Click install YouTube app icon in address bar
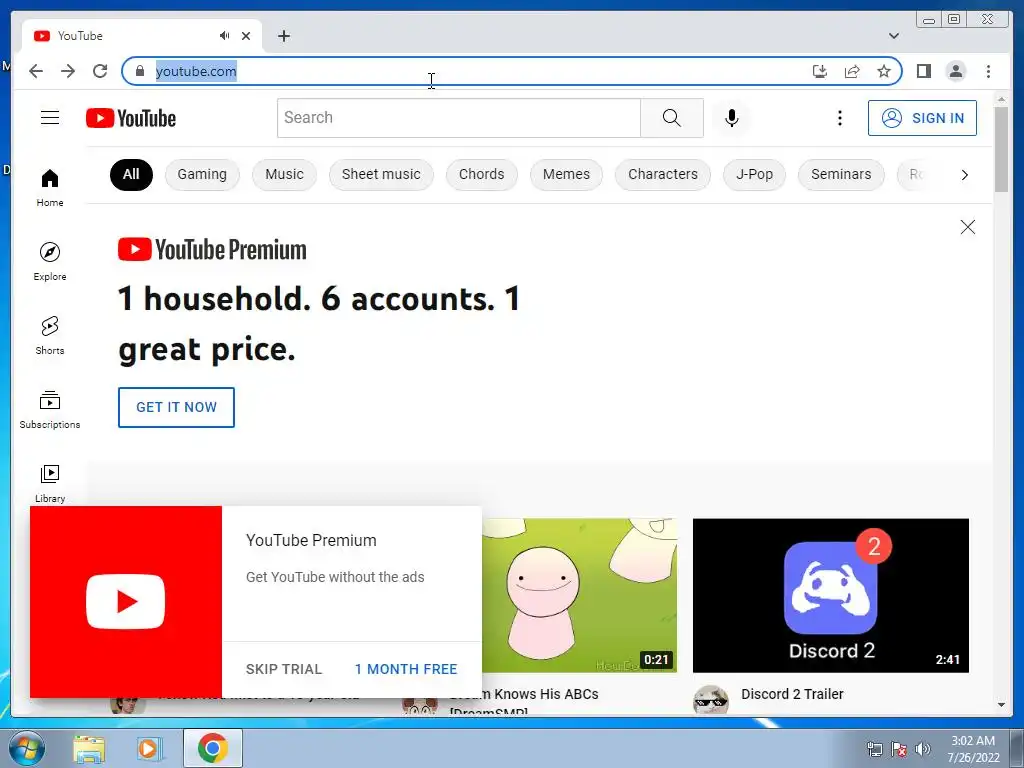The image size is (1024, 768). [x=820, y=71]
